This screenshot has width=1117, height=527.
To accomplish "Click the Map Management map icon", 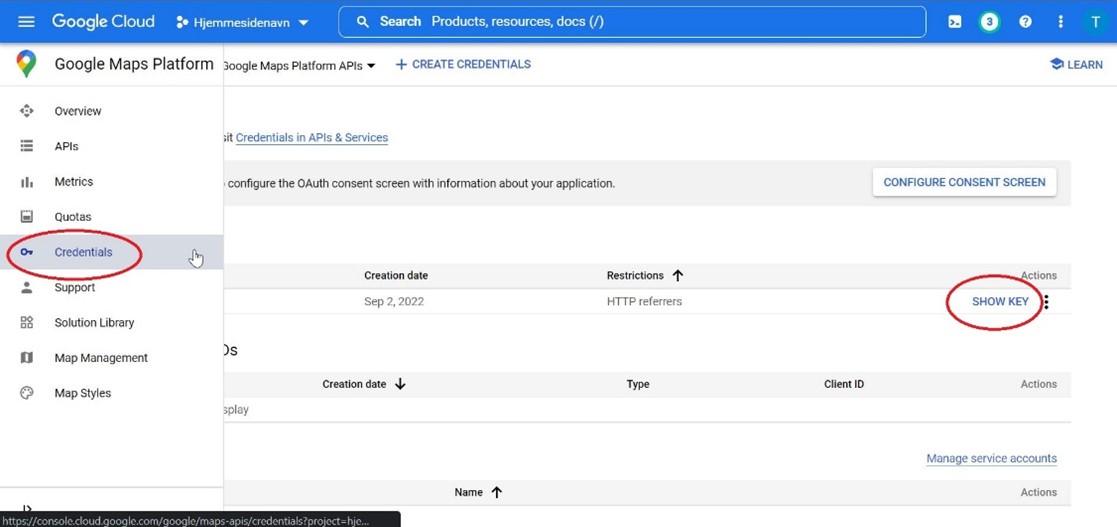I will pyautogui.click(x=27, y=358).
